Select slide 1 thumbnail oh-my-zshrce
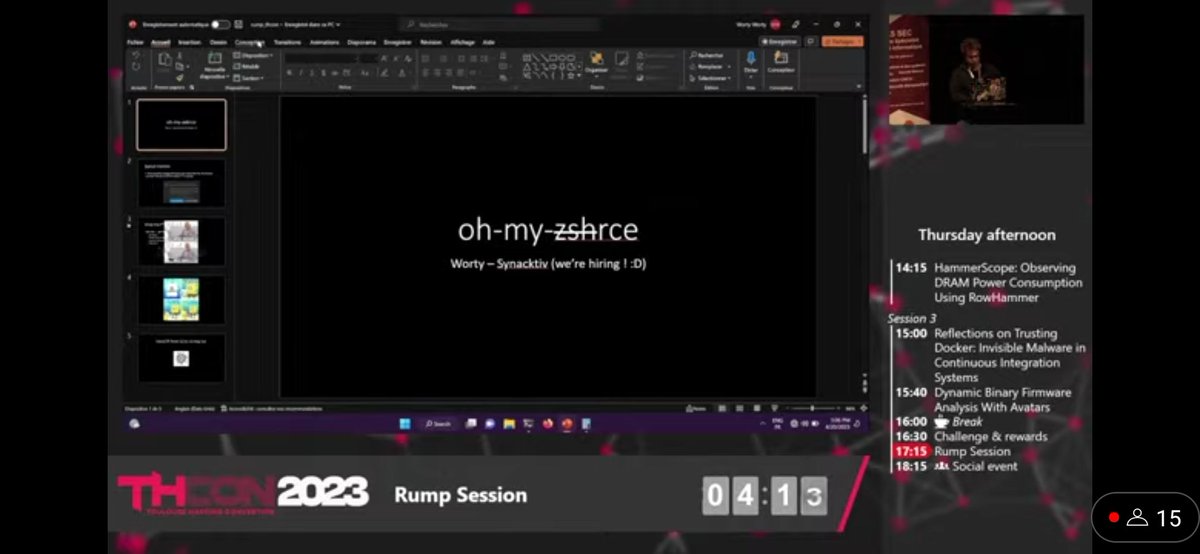Image resolution: width=1200 pixels, height=554 pixels. pos(181,125)
